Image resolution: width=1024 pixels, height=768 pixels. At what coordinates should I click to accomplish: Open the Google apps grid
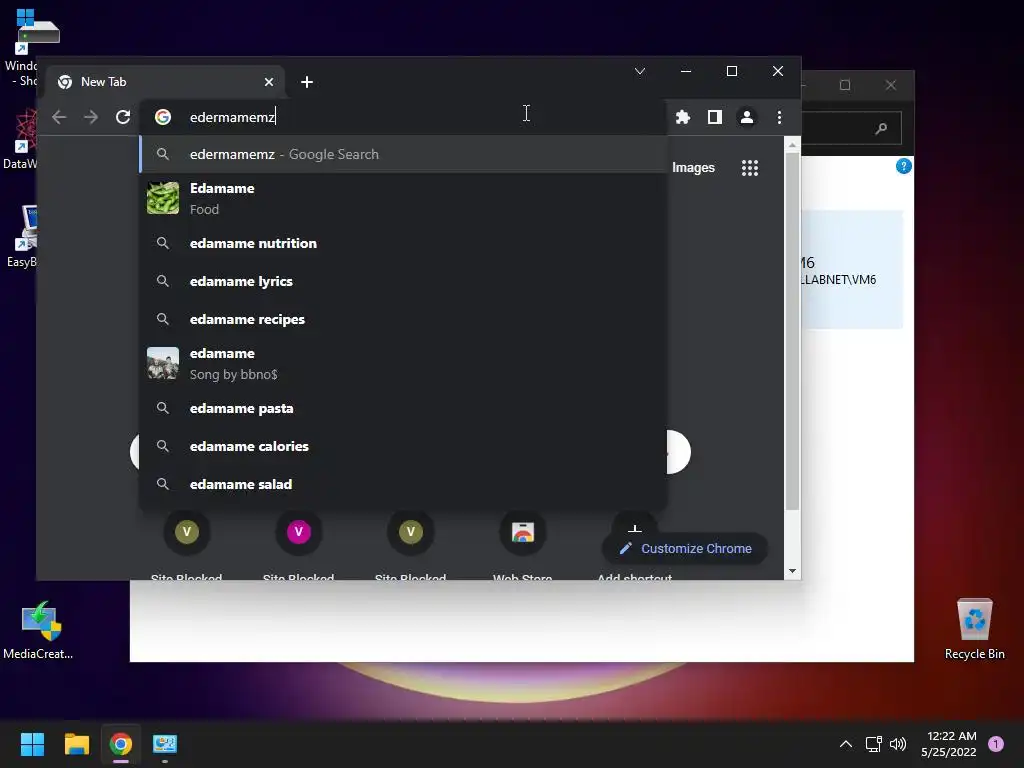coord(750,168)
